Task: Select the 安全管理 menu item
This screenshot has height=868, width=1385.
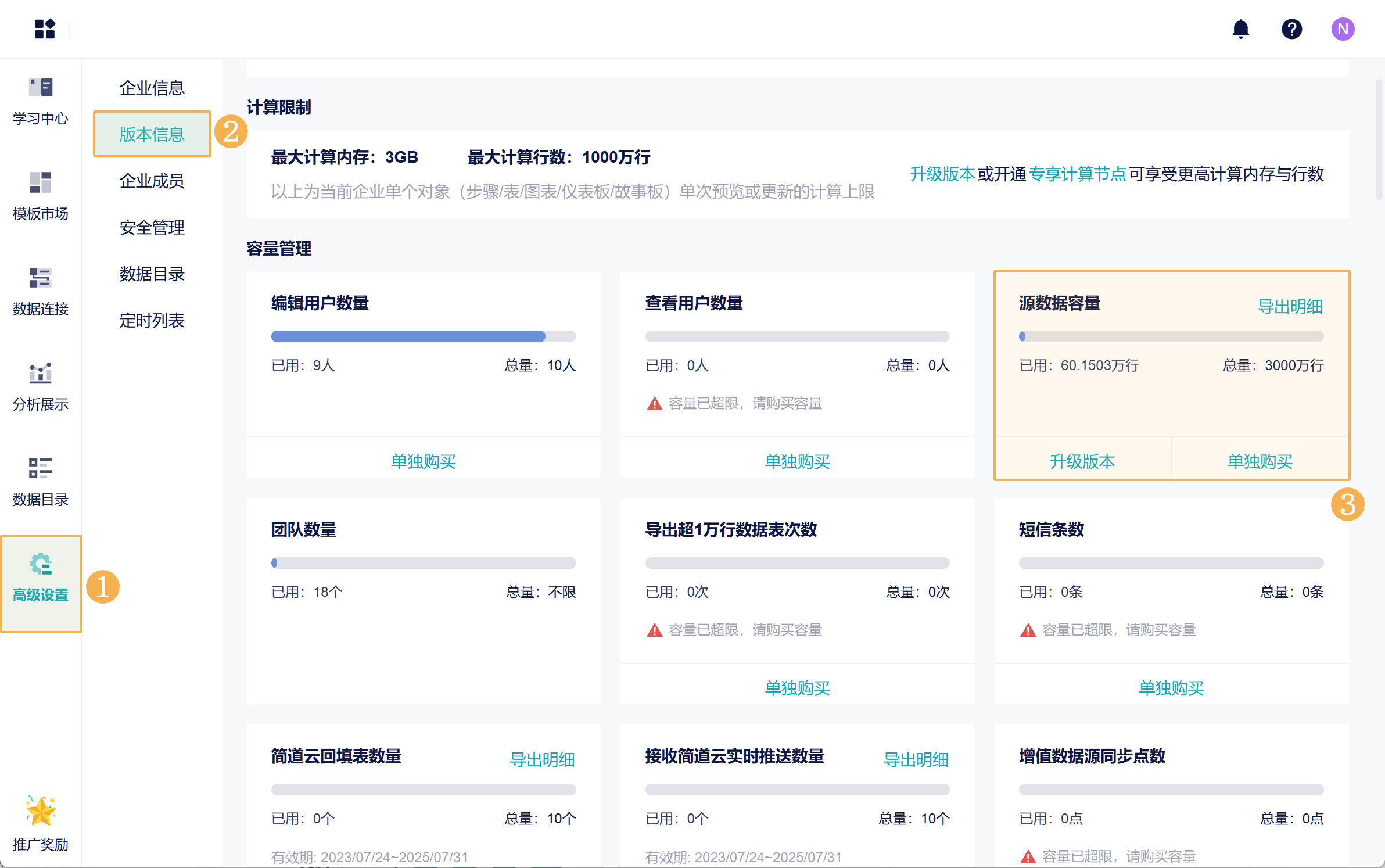Action: pos(152,227)
